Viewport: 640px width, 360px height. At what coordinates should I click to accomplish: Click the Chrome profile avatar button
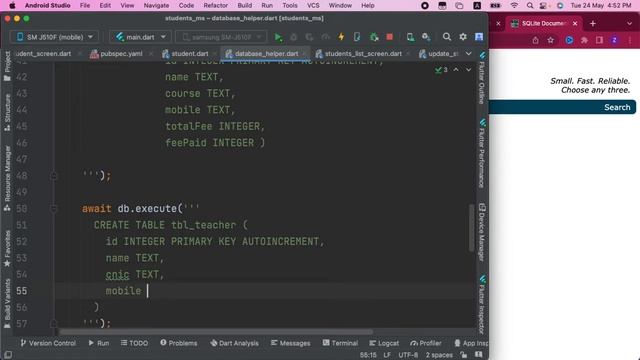(x=614, y=40)
